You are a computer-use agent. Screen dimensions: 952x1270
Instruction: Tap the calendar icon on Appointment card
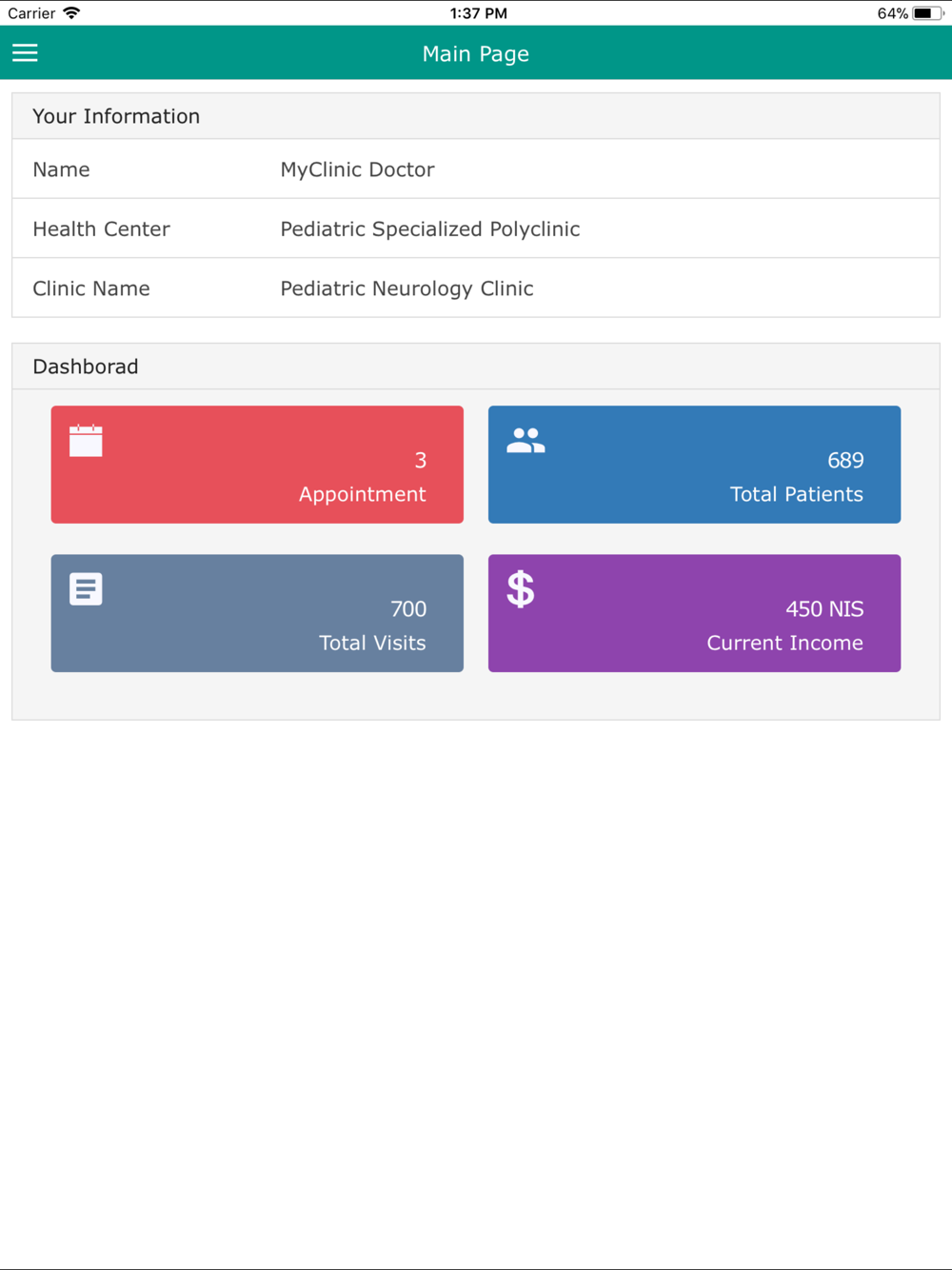click(86, 441)
